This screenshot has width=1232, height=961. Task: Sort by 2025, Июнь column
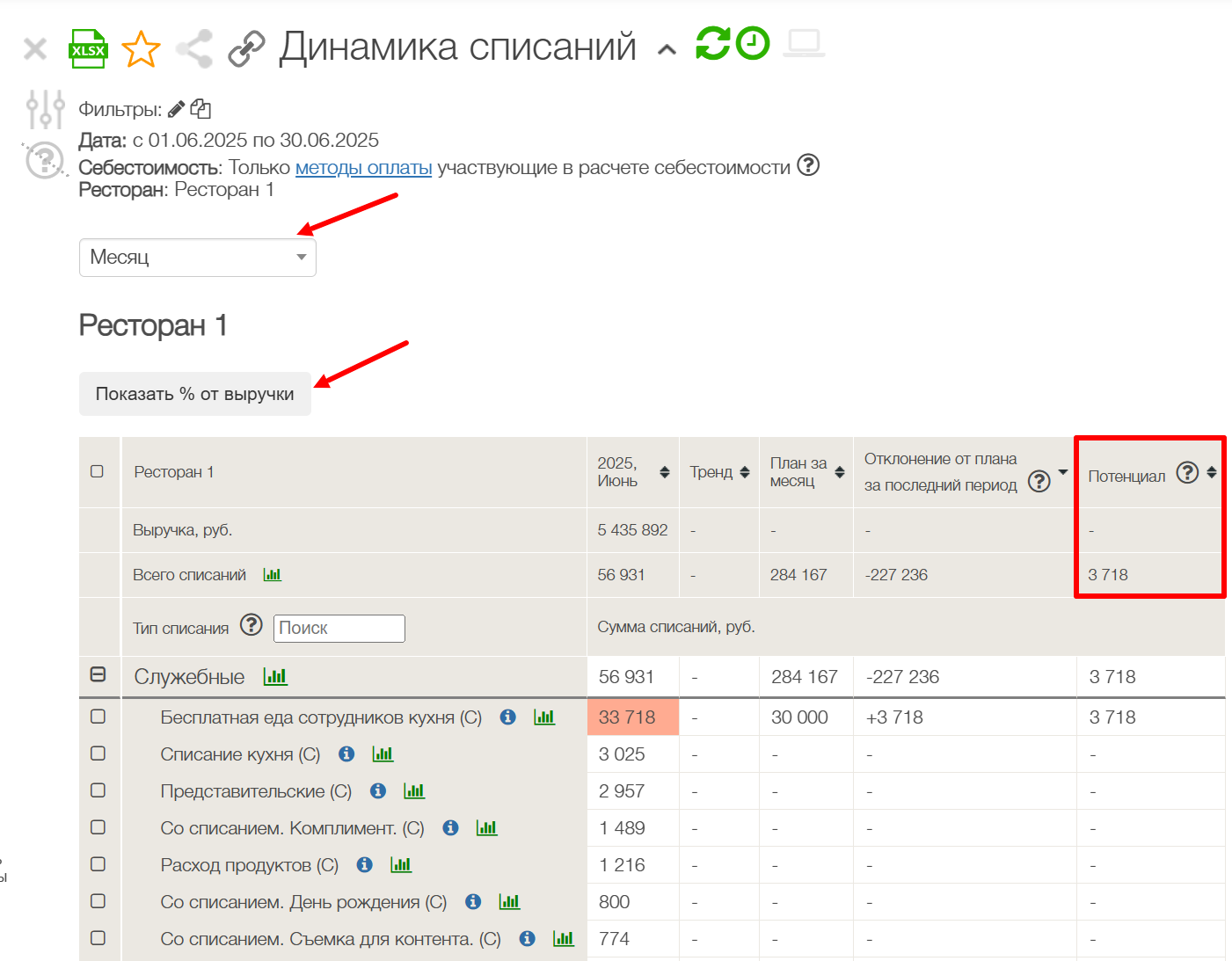pos(665,472)
